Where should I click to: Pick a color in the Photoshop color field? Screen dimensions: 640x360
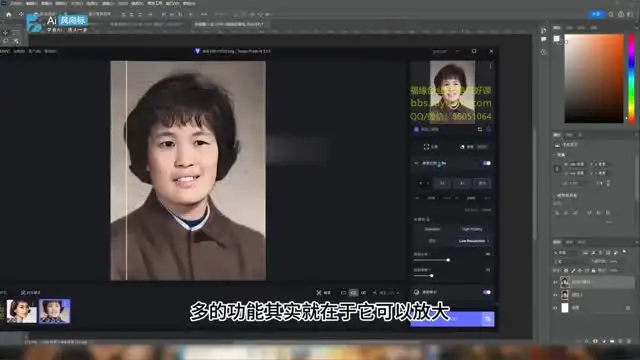594,79
